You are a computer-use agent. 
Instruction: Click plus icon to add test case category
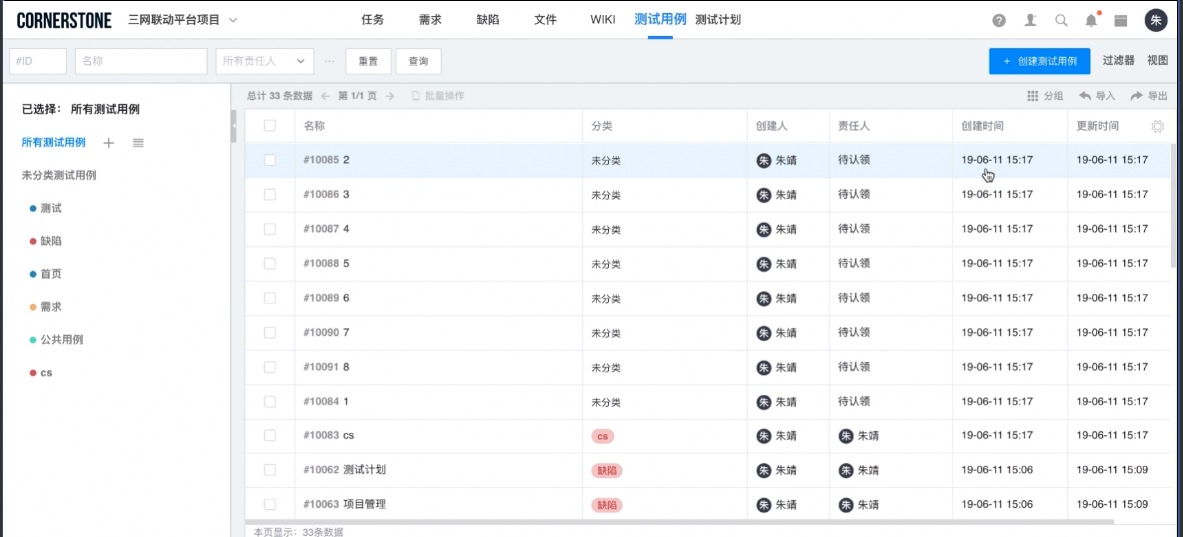coord(109,143)
